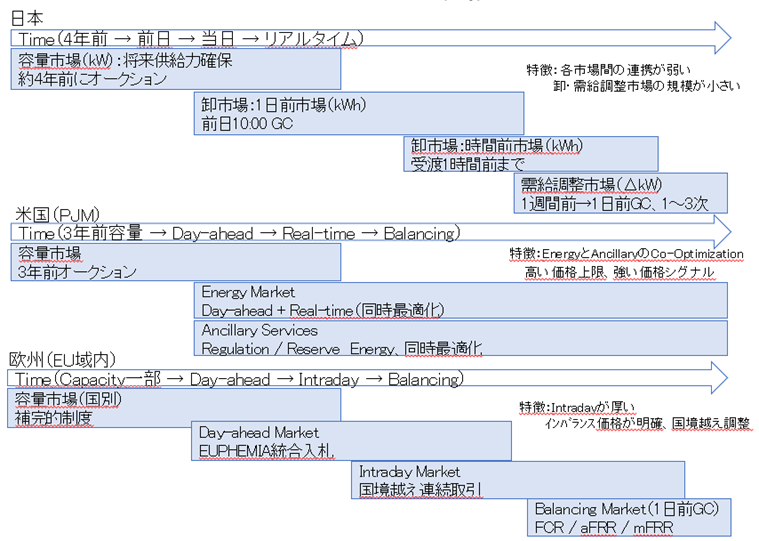Click the 高い価格上限 description line

click(x=619, y=272)
